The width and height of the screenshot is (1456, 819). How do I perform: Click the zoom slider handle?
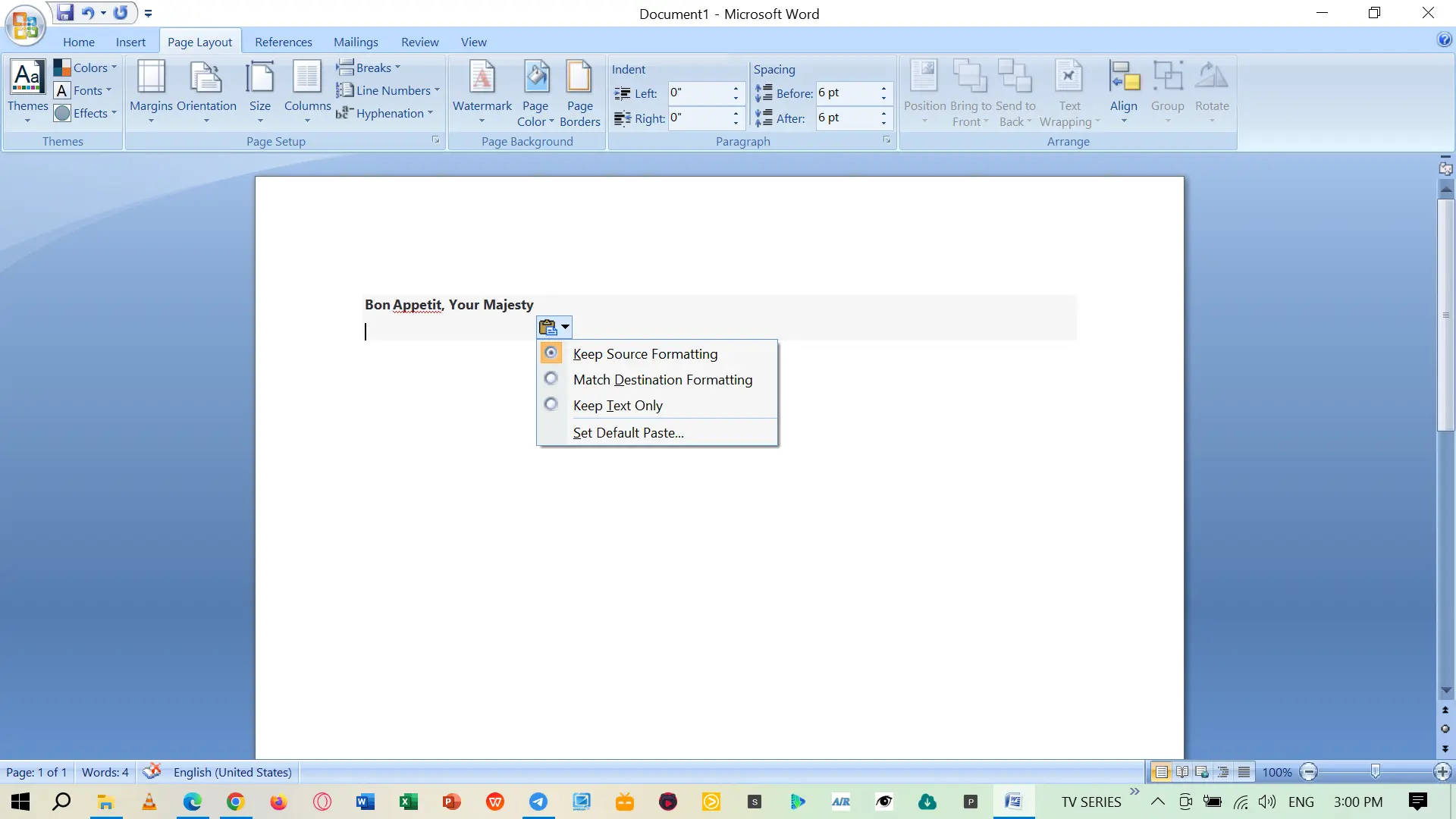click(1376, 772)
